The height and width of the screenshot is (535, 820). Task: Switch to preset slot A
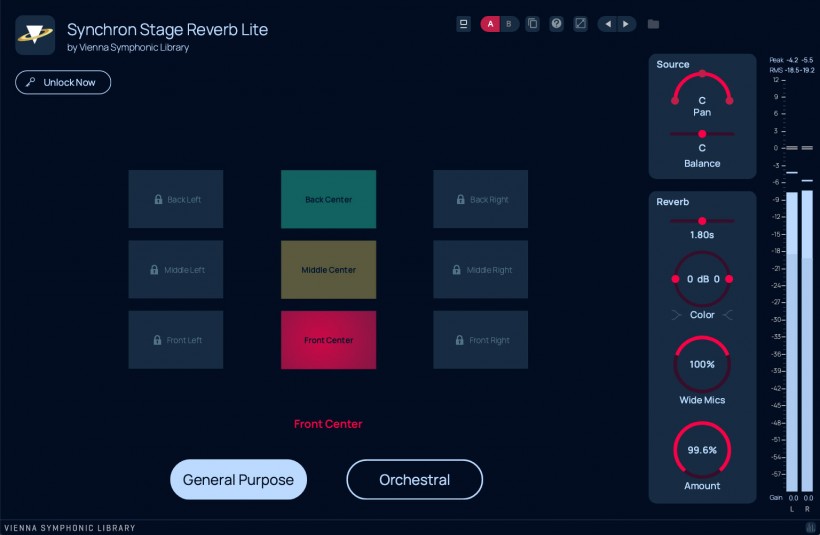click(490, 24)
